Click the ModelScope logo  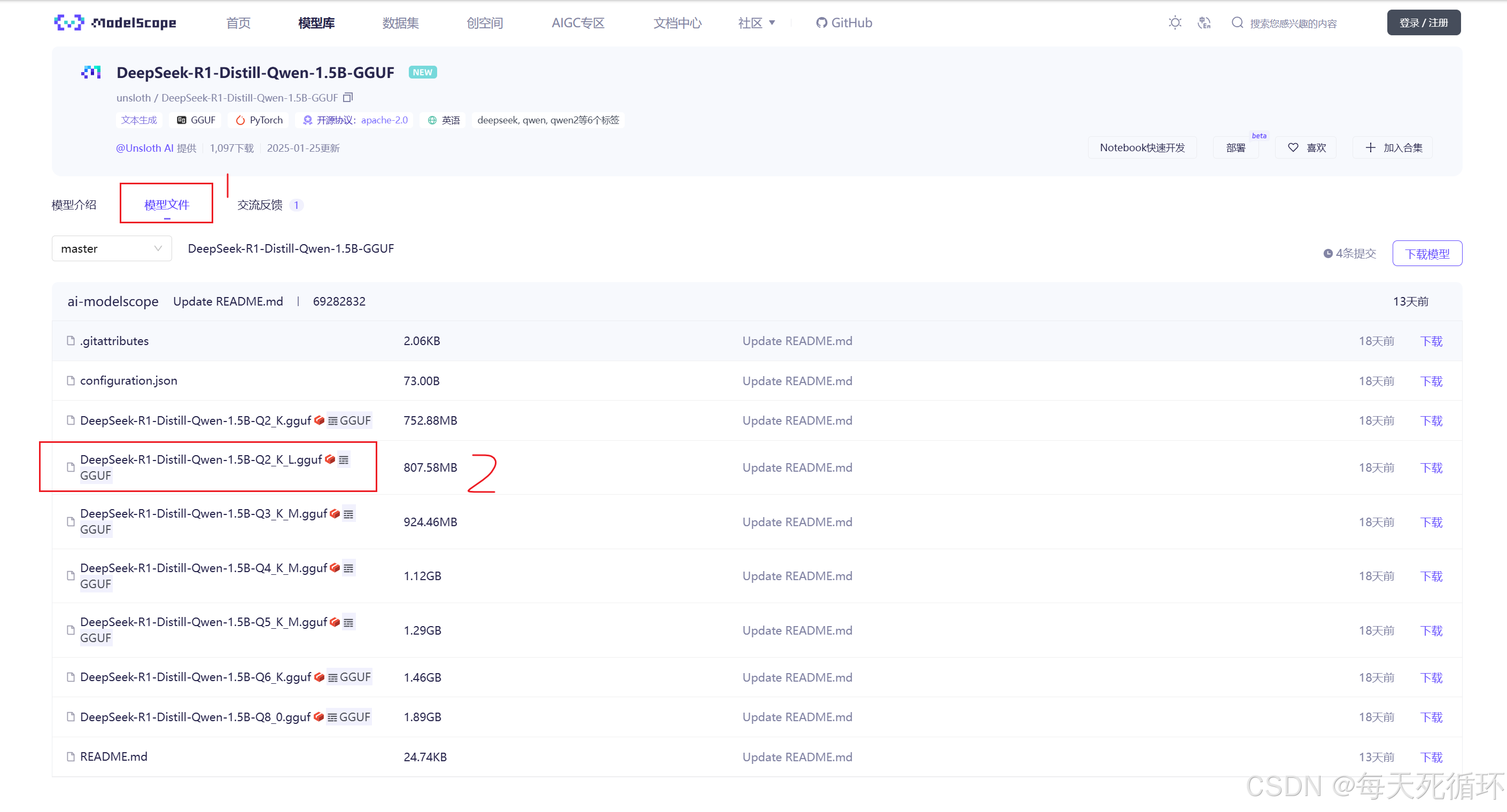115,23
